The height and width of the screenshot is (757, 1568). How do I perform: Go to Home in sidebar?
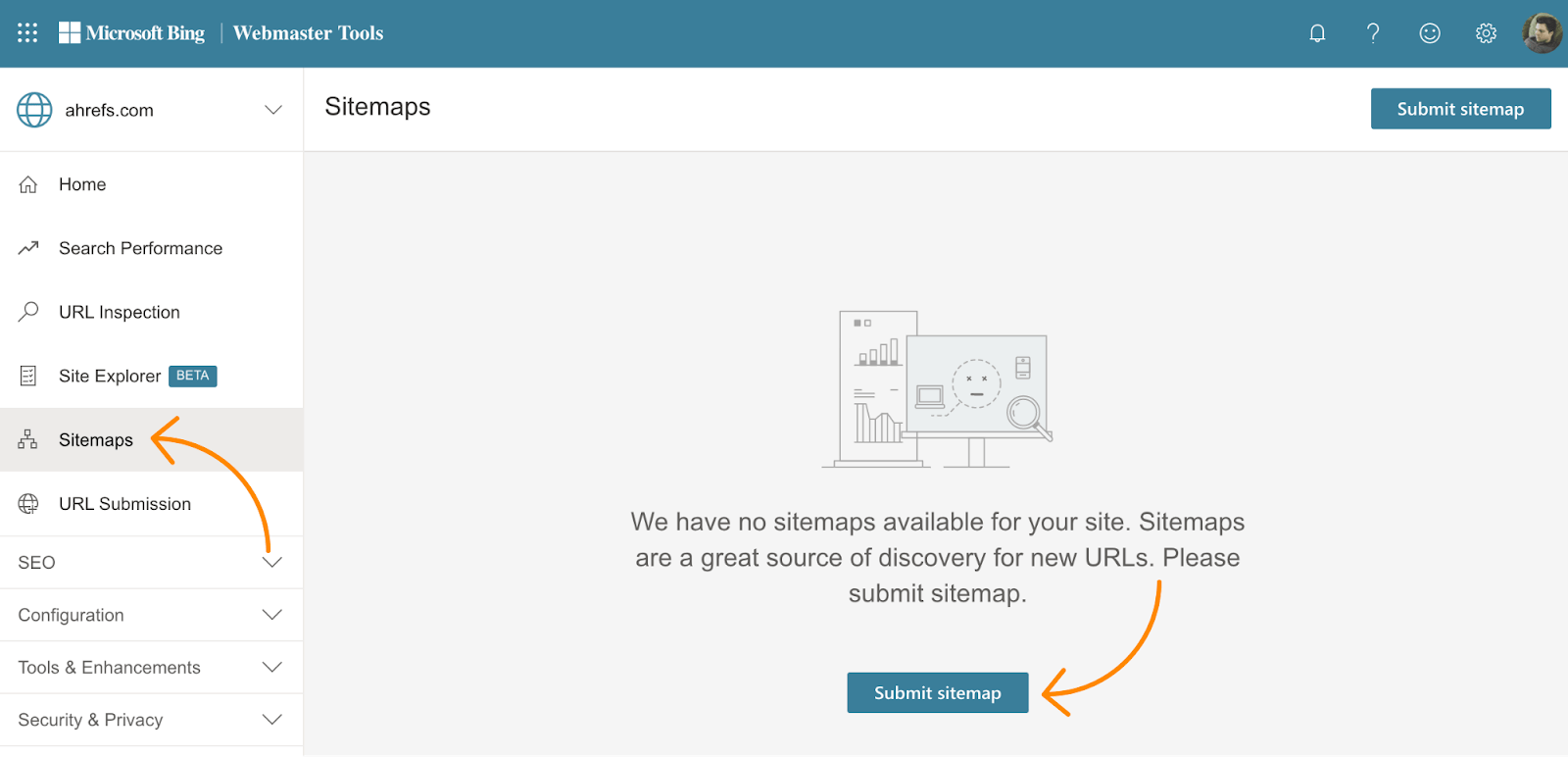click(x=82, y=184)
